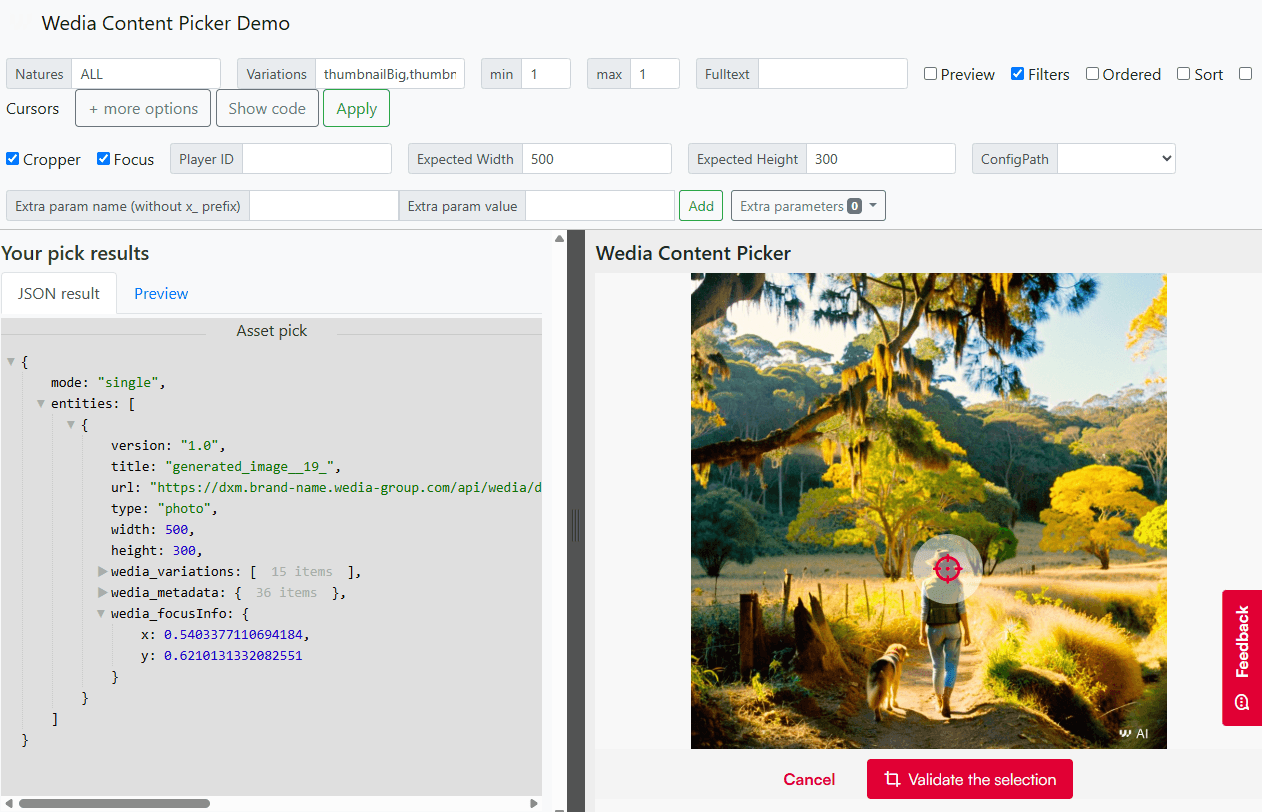Collapse the entities array node
The image size is (1262, 812).
(x=41, y=404)
